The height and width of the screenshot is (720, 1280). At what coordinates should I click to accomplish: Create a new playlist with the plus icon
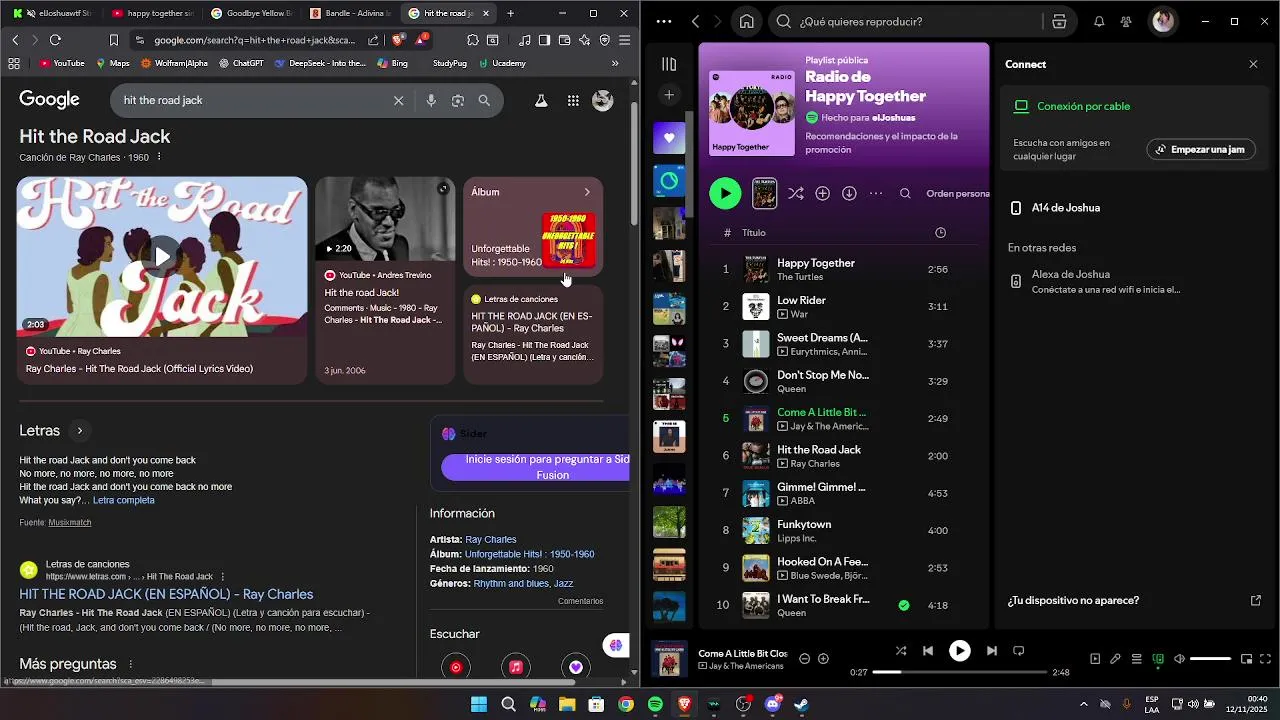point(669,95)
